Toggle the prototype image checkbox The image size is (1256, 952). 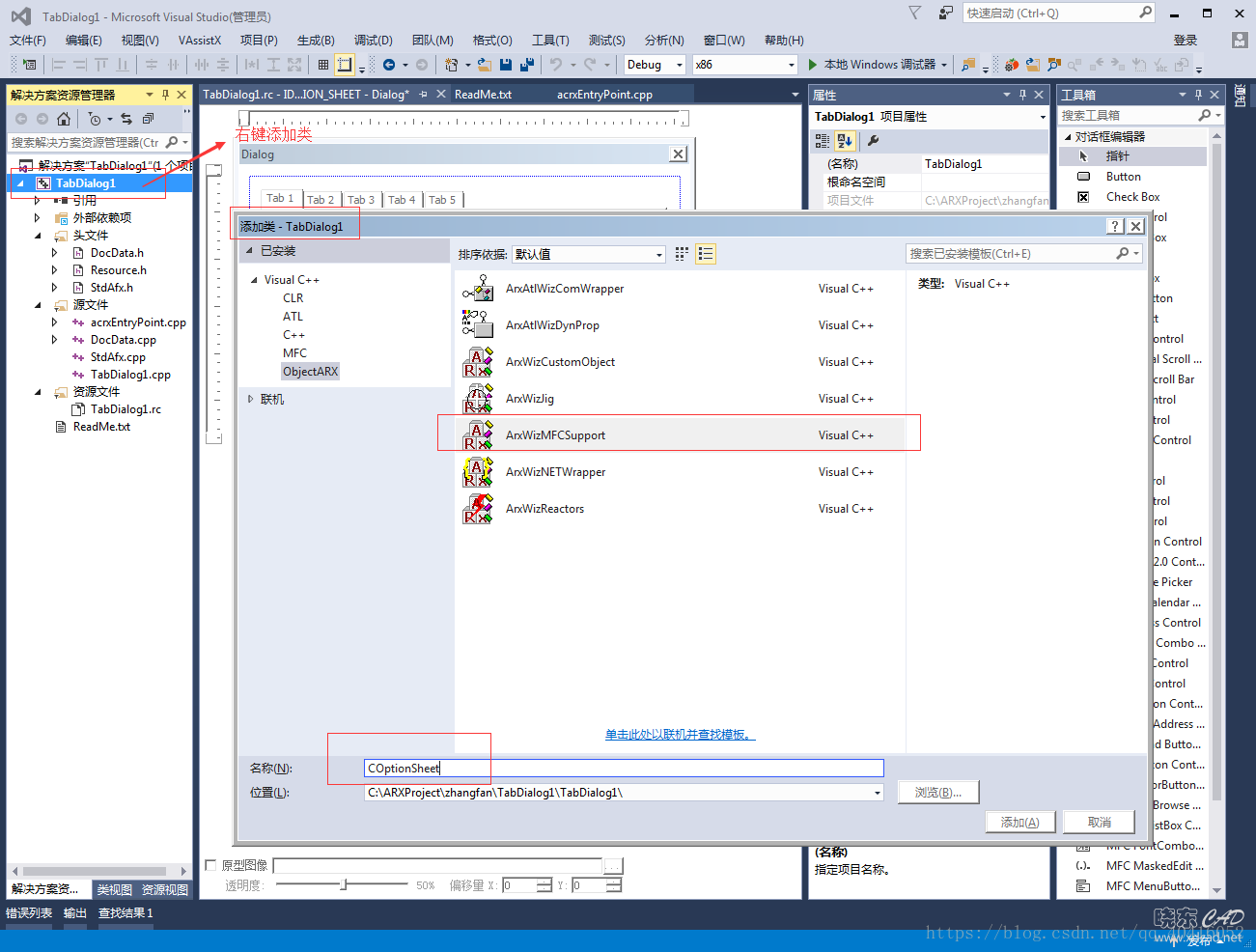click(x=211, y=865)
